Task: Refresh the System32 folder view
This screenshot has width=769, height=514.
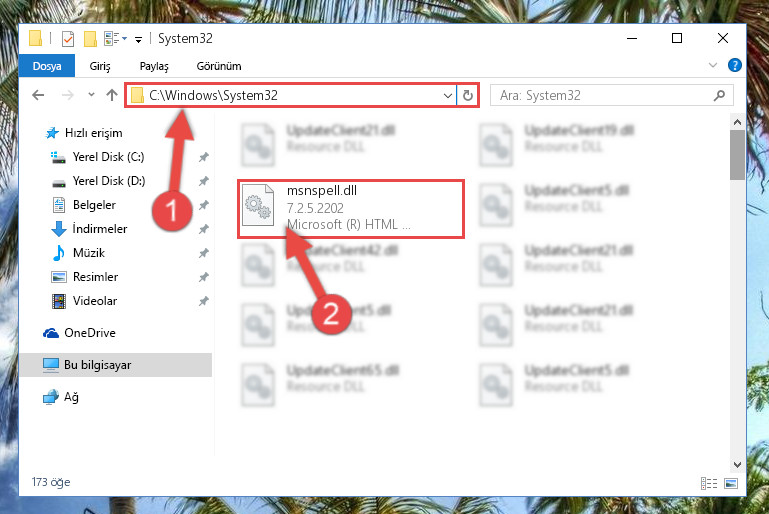Action: (468, 95)
